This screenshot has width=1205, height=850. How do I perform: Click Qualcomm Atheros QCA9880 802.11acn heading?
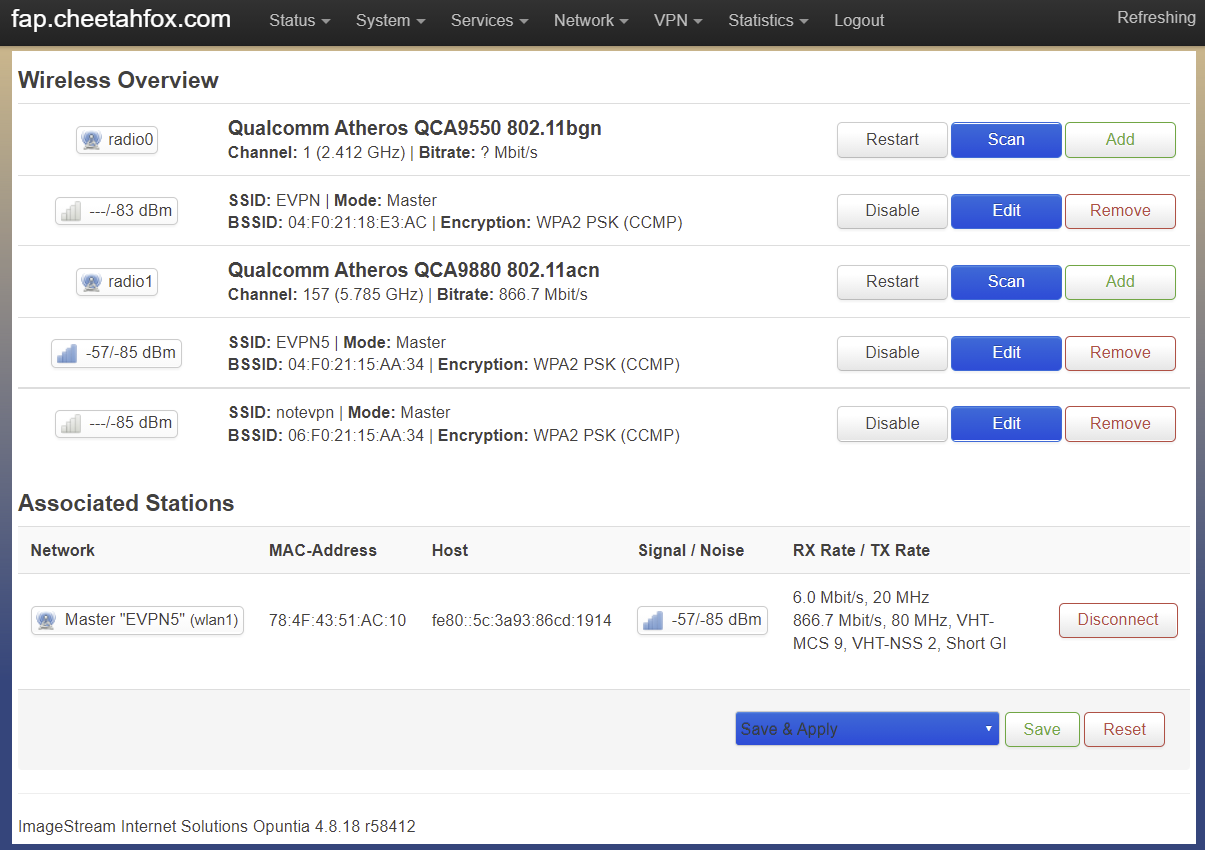[x=414, y=270]
